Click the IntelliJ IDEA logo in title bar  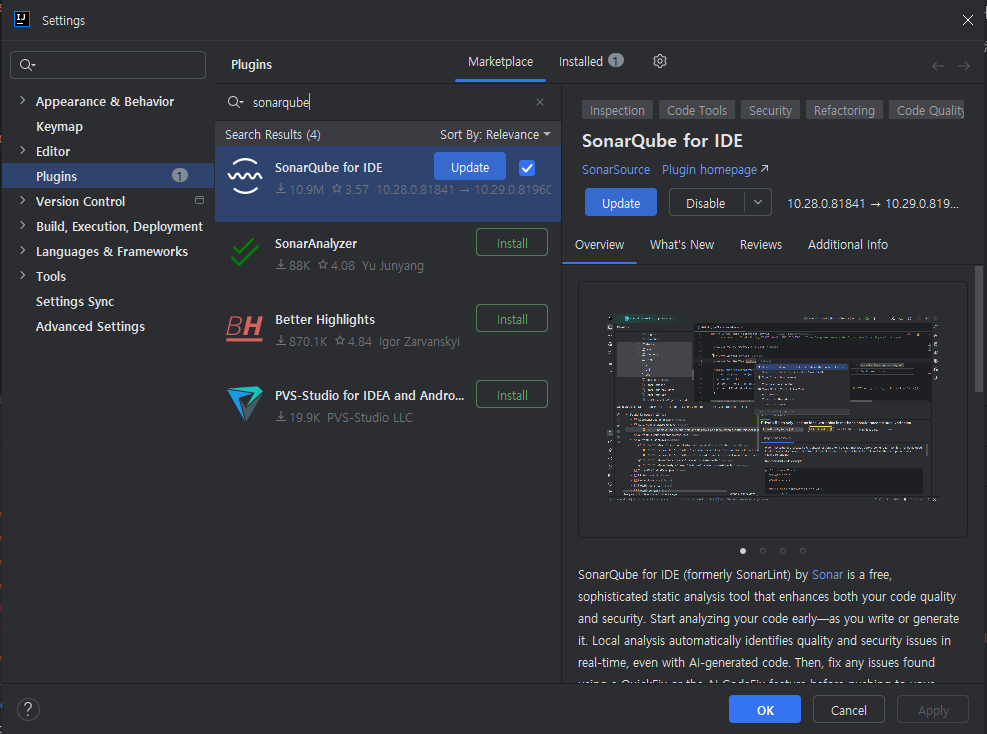pos(21,20)
